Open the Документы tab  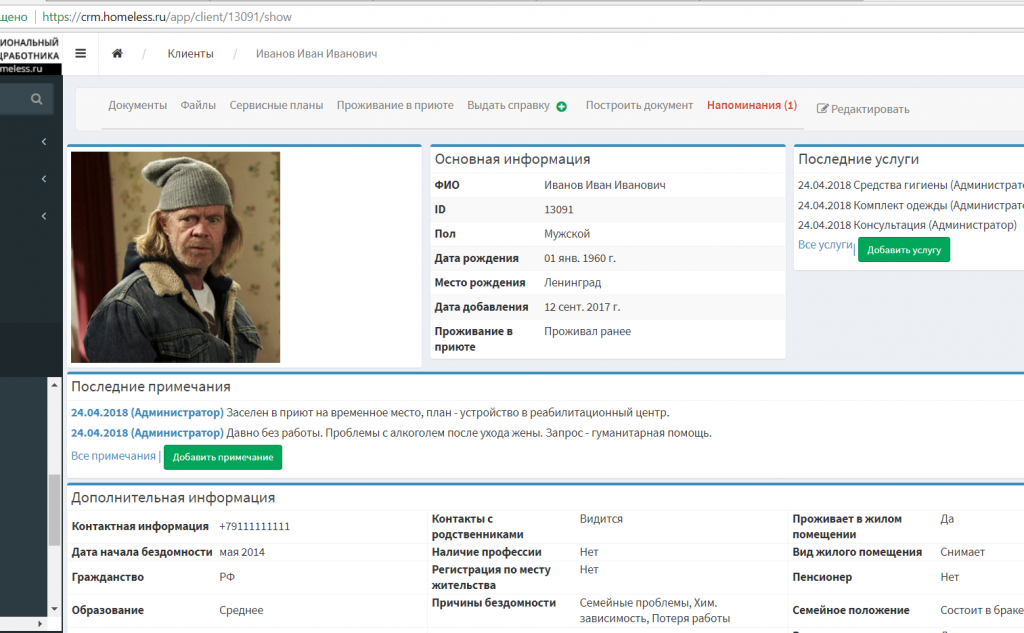click(138, 103)
